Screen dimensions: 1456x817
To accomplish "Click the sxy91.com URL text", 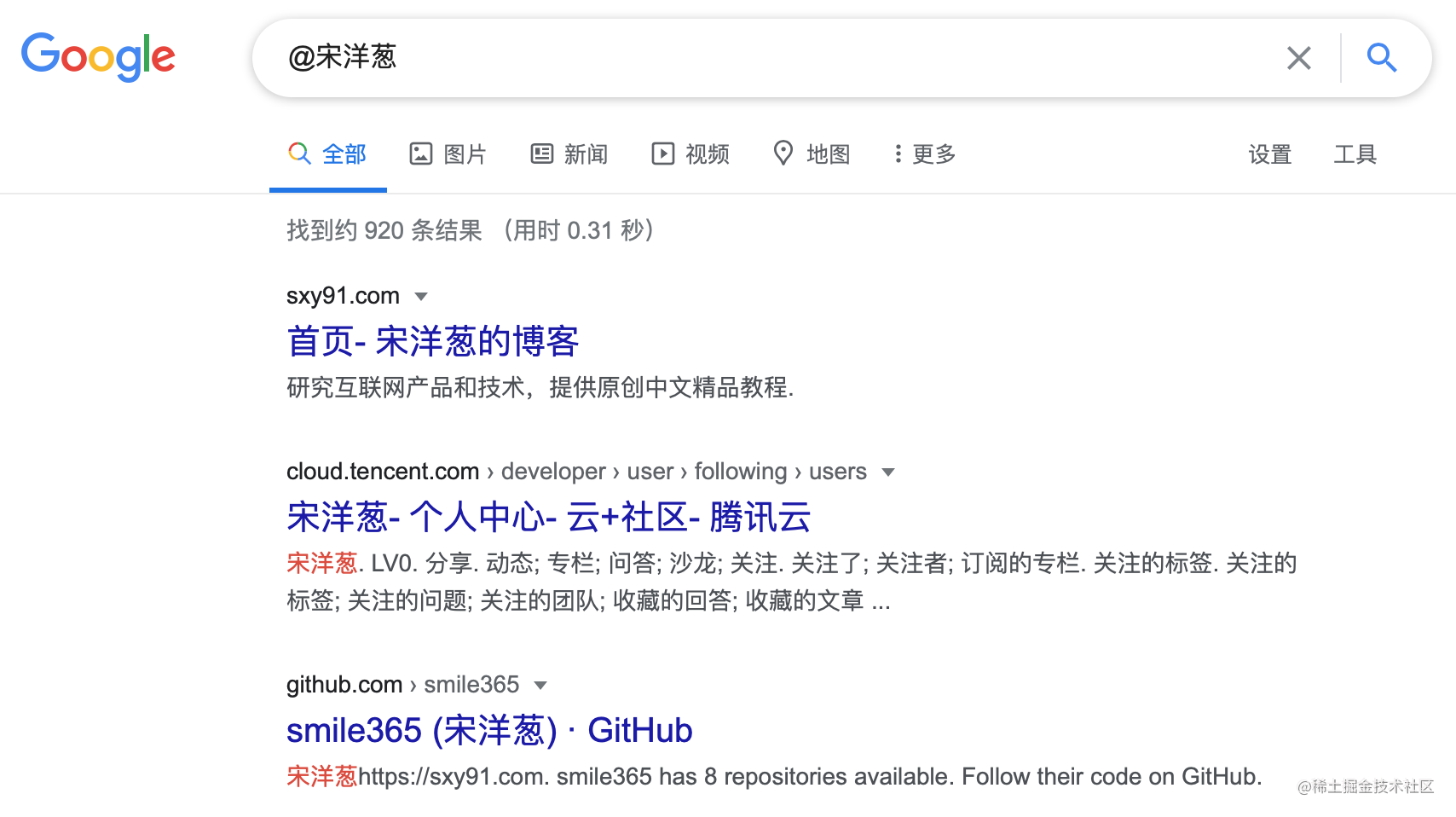I will (343, 296).
